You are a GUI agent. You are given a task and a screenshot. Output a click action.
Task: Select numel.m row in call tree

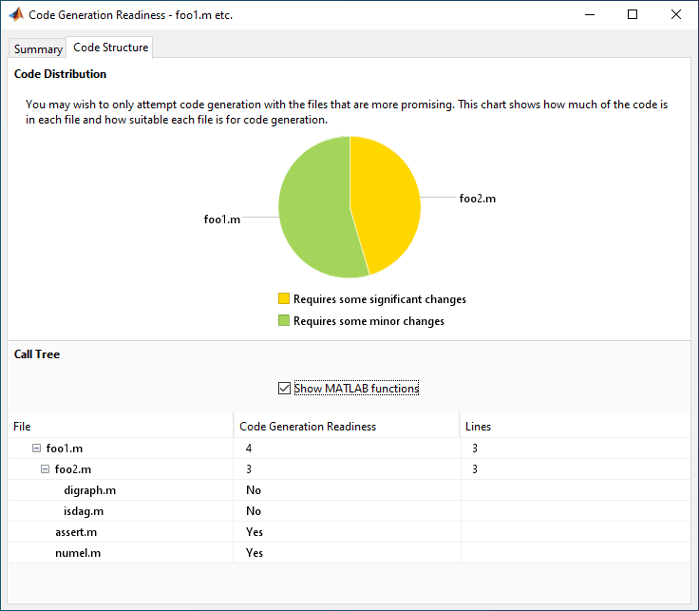77,553
